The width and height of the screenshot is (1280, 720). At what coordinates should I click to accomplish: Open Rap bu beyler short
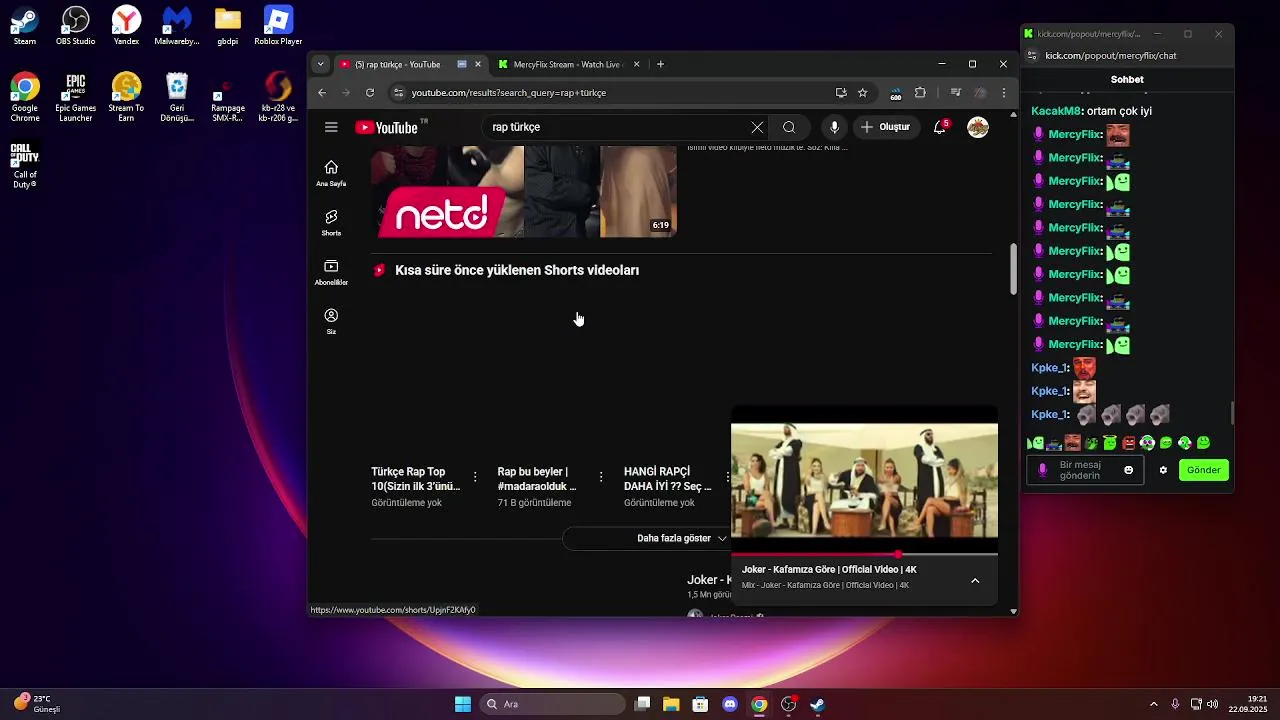[537, 478]
